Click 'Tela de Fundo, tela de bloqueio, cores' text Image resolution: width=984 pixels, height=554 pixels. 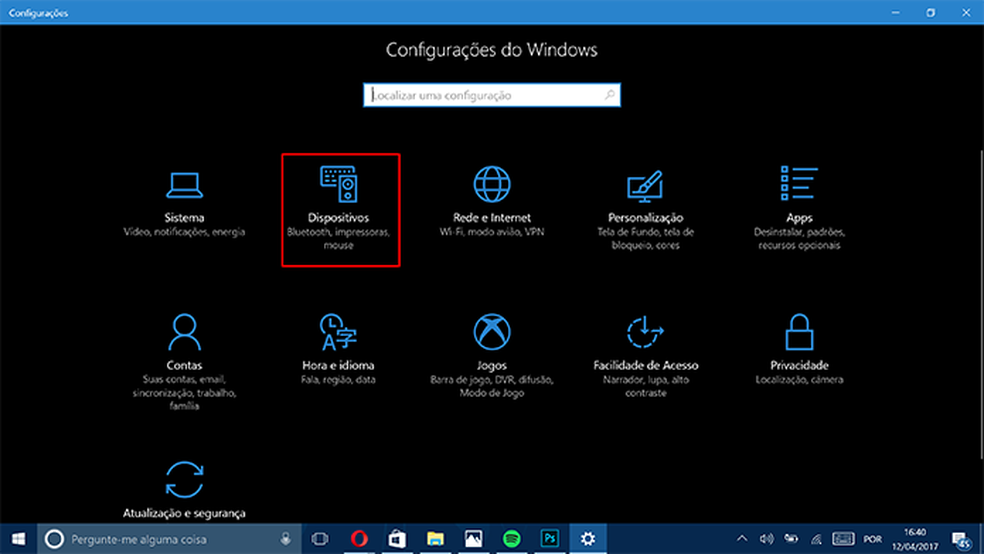click(645, 238)
